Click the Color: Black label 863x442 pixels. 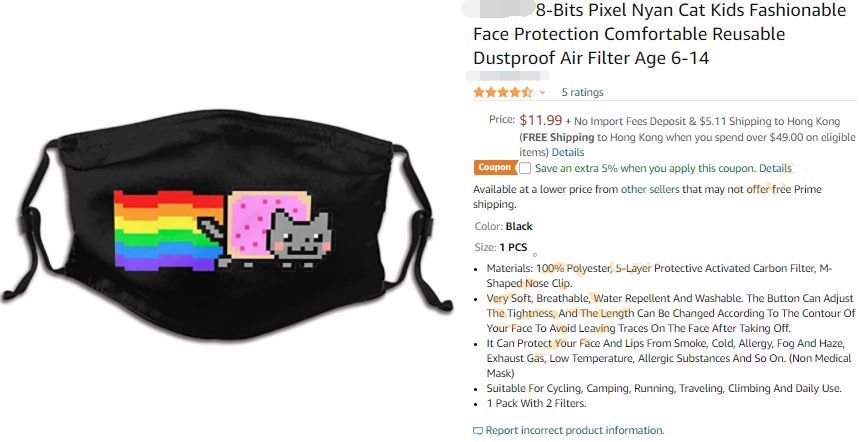pyautogui.click(x=503, y=226)
